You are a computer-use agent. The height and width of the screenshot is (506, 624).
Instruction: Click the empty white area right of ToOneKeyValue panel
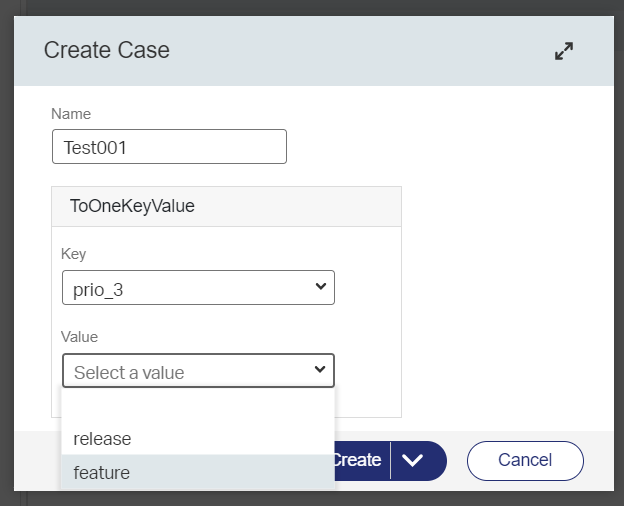point(500,300)
